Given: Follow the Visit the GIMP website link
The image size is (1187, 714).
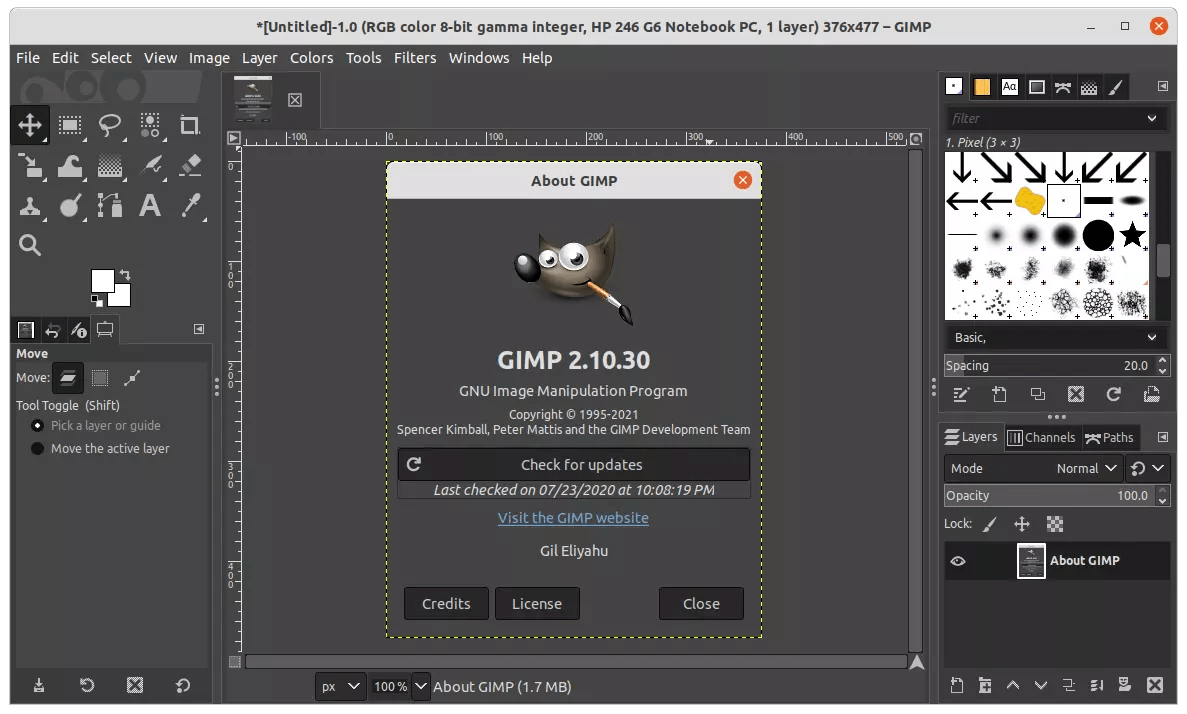Looking at the screenshot, I should (573, 518).
